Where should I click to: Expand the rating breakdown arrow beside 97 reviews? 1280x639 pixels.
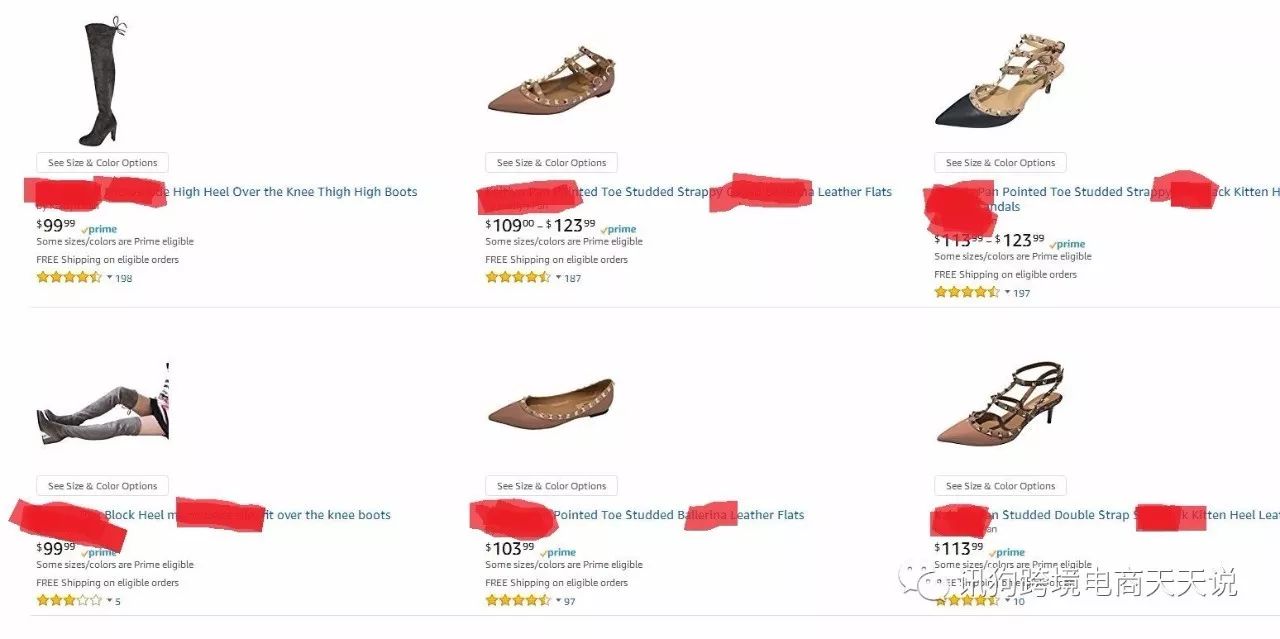click(x=558, y=601)
